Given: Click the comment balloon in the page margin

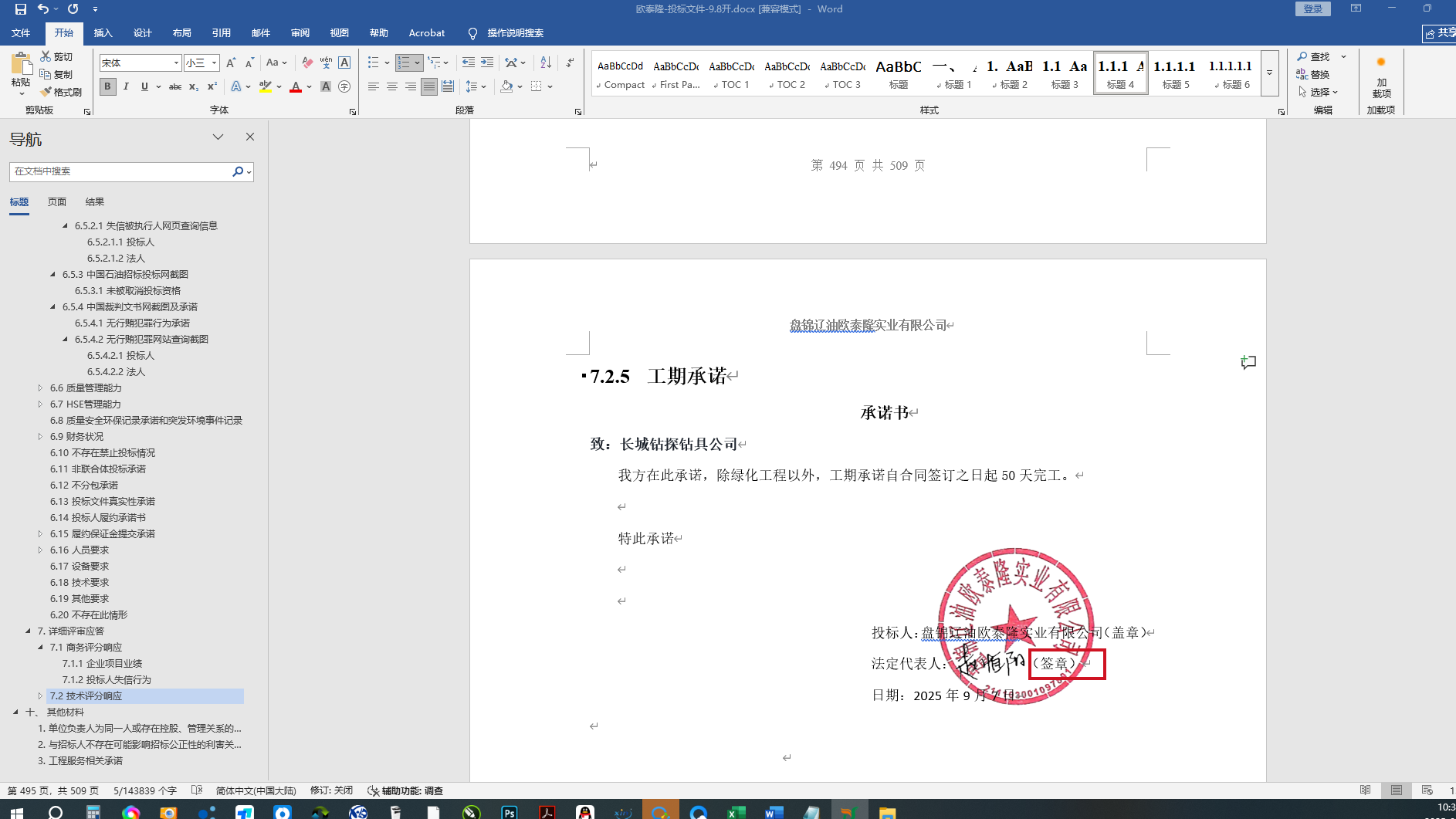Looking at the screenshot, I should (1248, 362).
